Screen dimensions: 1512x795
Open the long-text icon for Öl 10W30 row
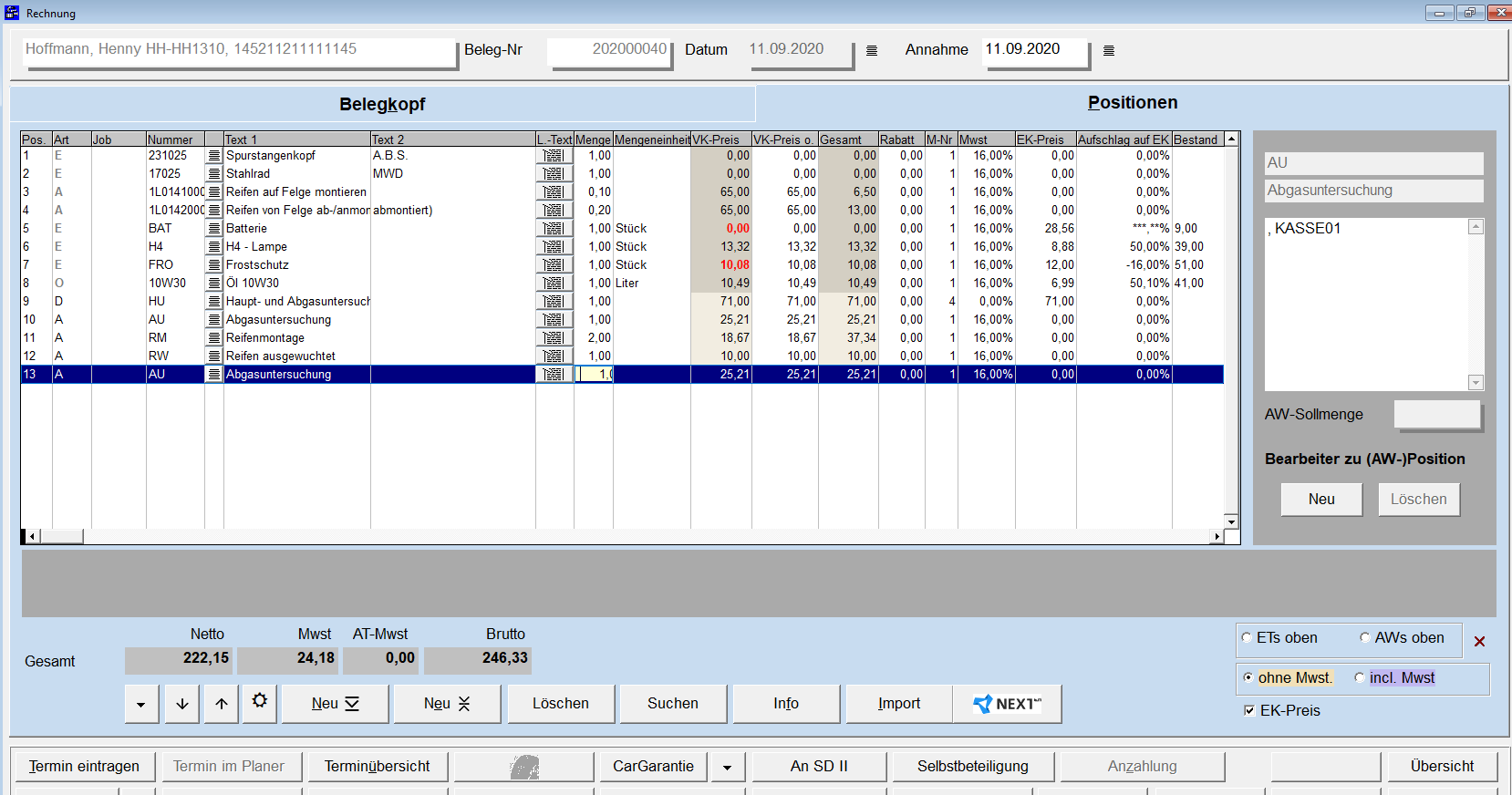[214, 284]
